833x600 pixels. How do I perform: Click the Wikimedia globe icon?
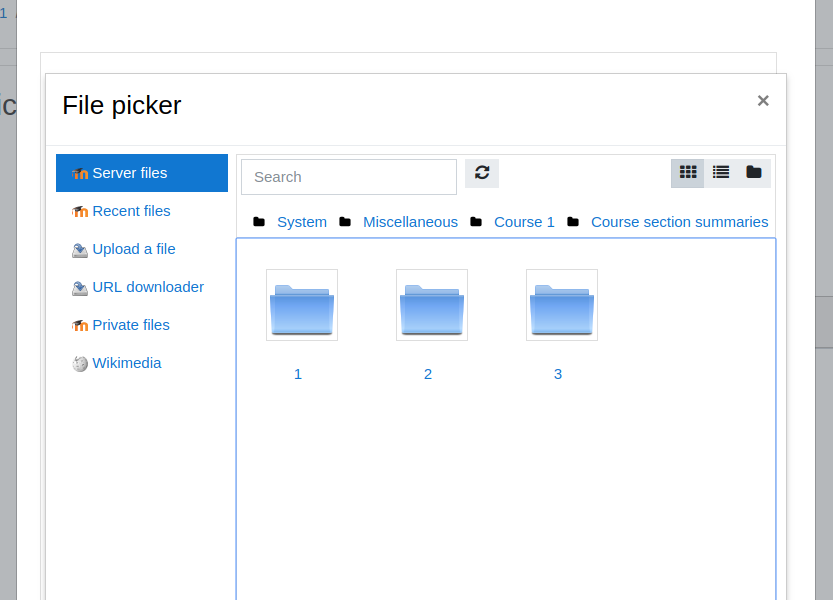pyautogui.click(x=80, y=364)
